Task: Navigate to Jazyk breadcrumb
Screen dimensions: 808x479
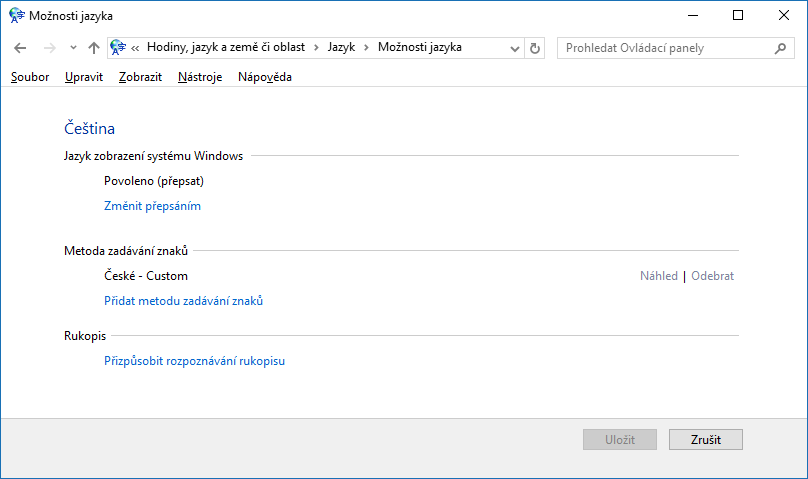Action: pyautogui.click(x=341, y=47)
